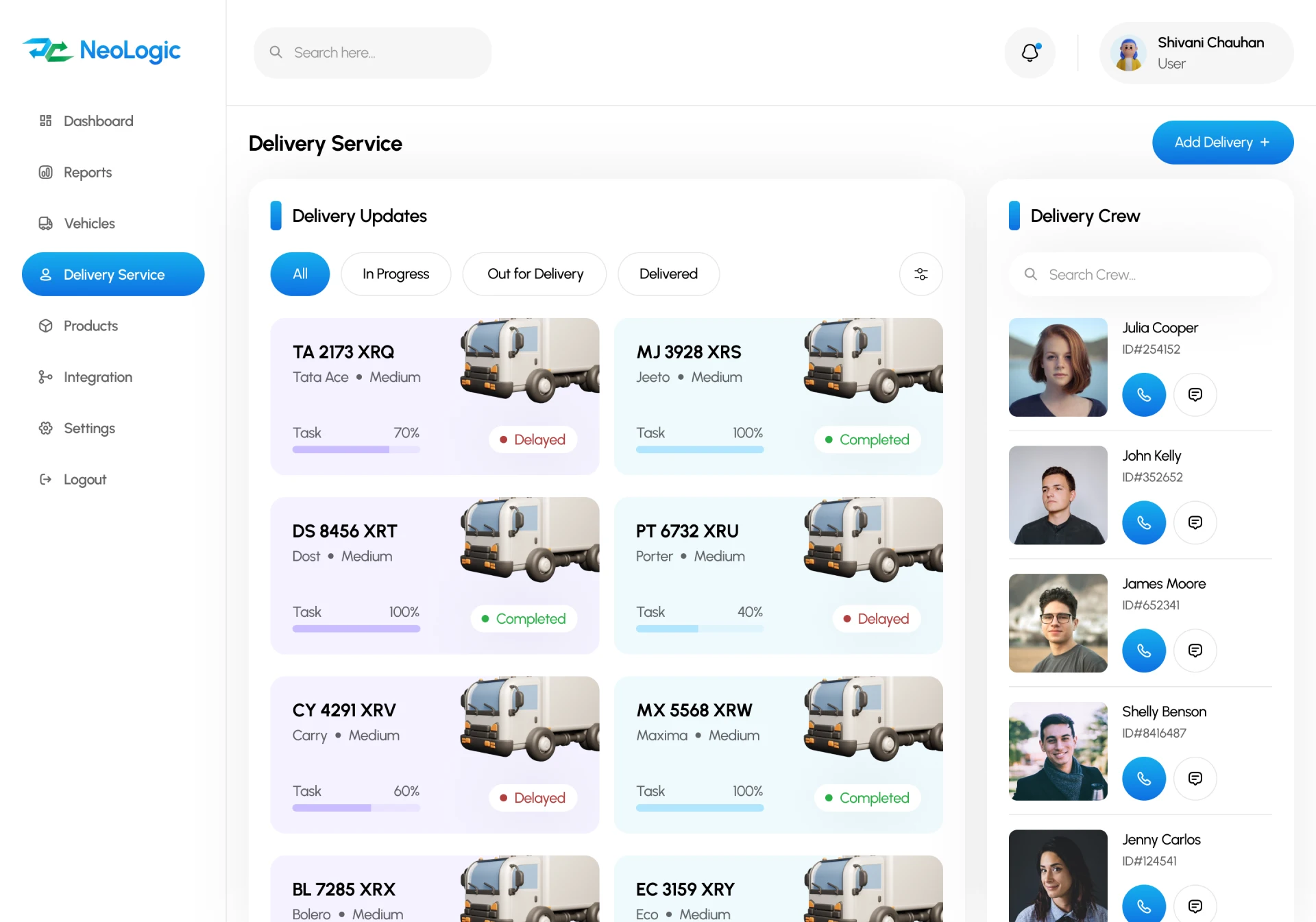The width and height of the screenshot is (1316, 922).
Task: Message Shelly Benson via chat icon
Action: [1195, 778]
